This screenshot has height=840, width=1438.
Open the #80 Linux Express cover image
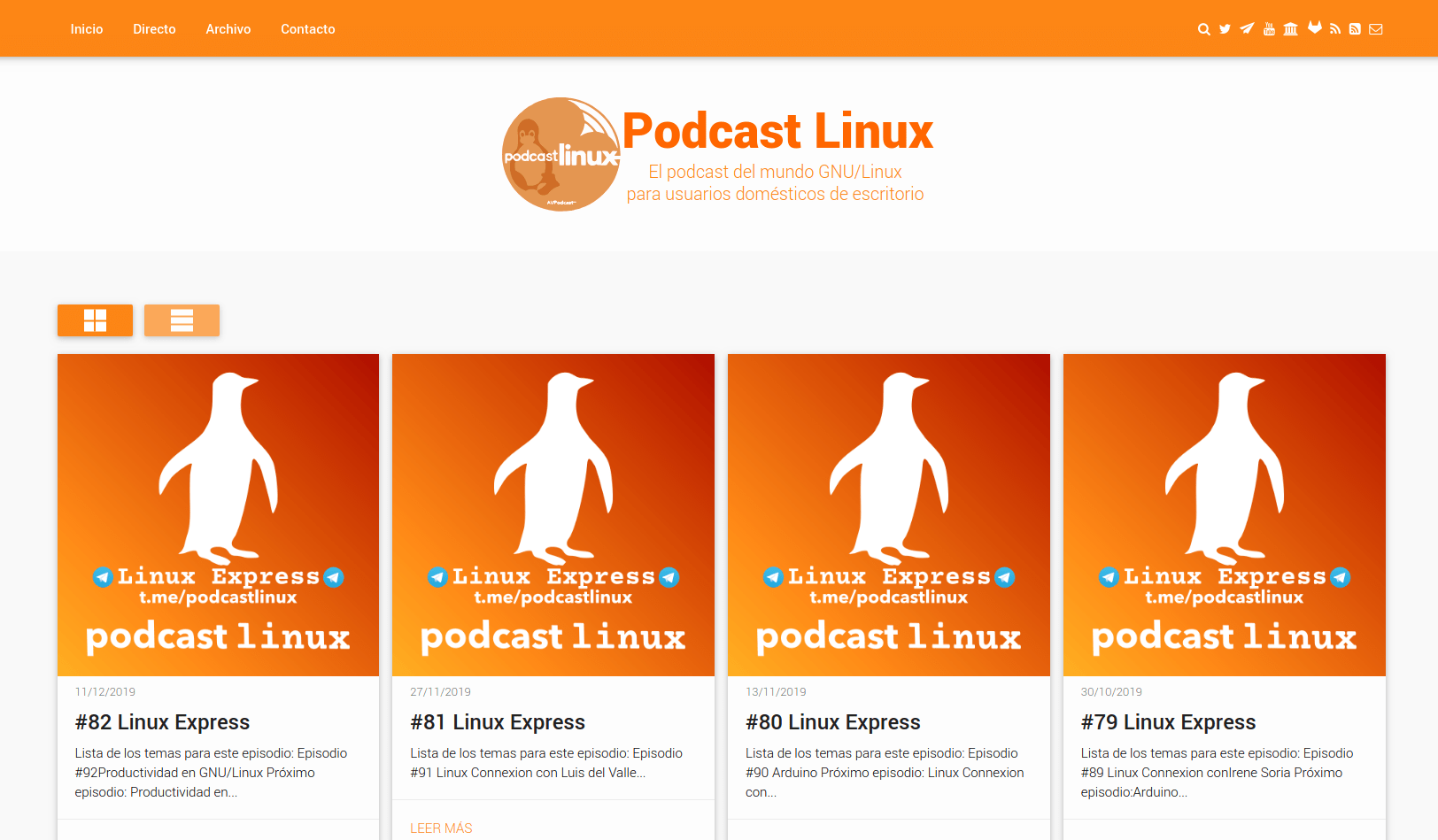889,515
